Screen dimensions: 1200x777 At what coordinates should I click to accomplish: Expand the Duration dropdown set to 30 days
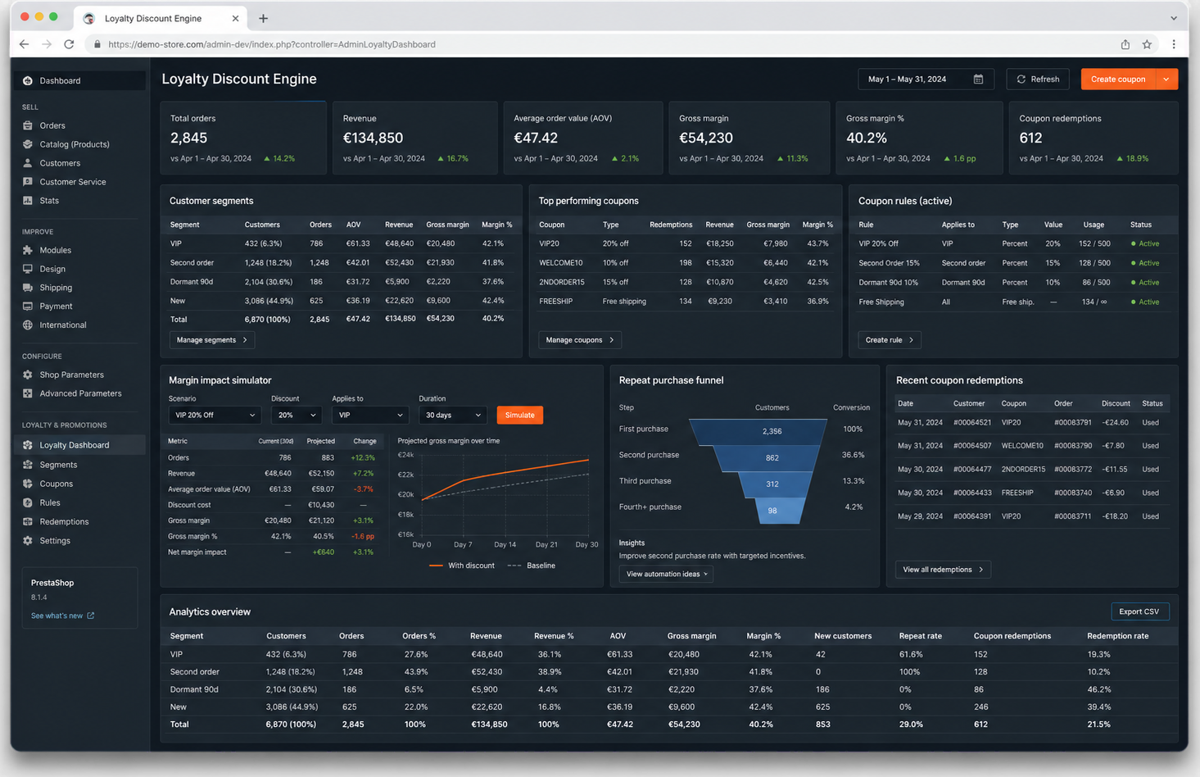(x=452, y=415)
